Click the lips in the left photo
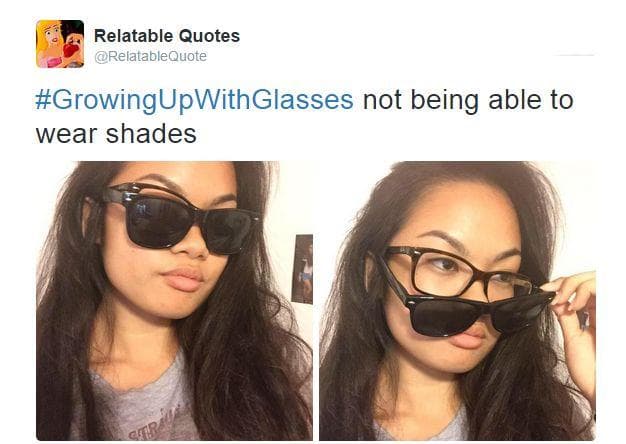This screenshot has height=444, width=626. point(182,280)
